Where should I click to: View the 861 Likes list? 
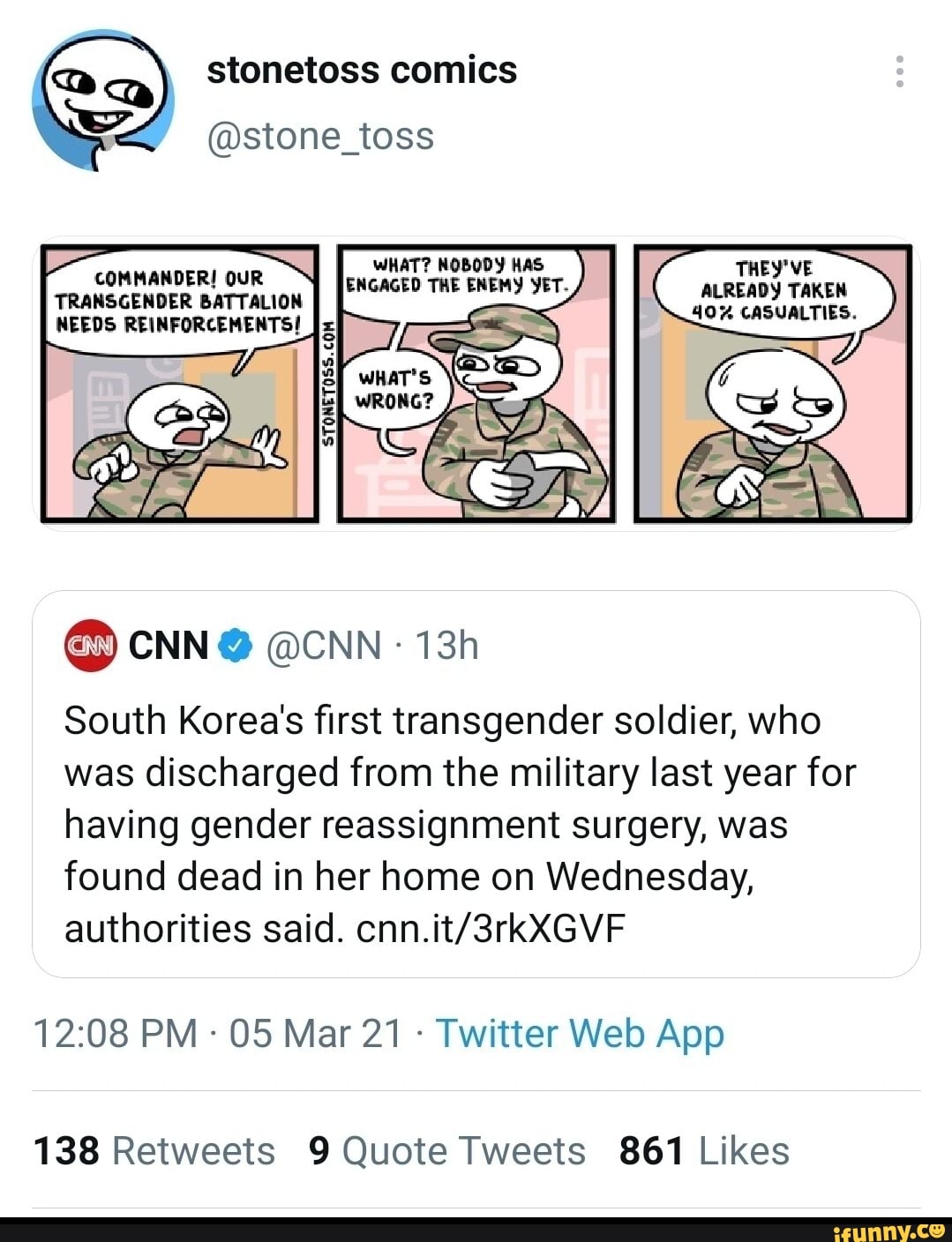pyautogui.click(x=703, y=1149)
